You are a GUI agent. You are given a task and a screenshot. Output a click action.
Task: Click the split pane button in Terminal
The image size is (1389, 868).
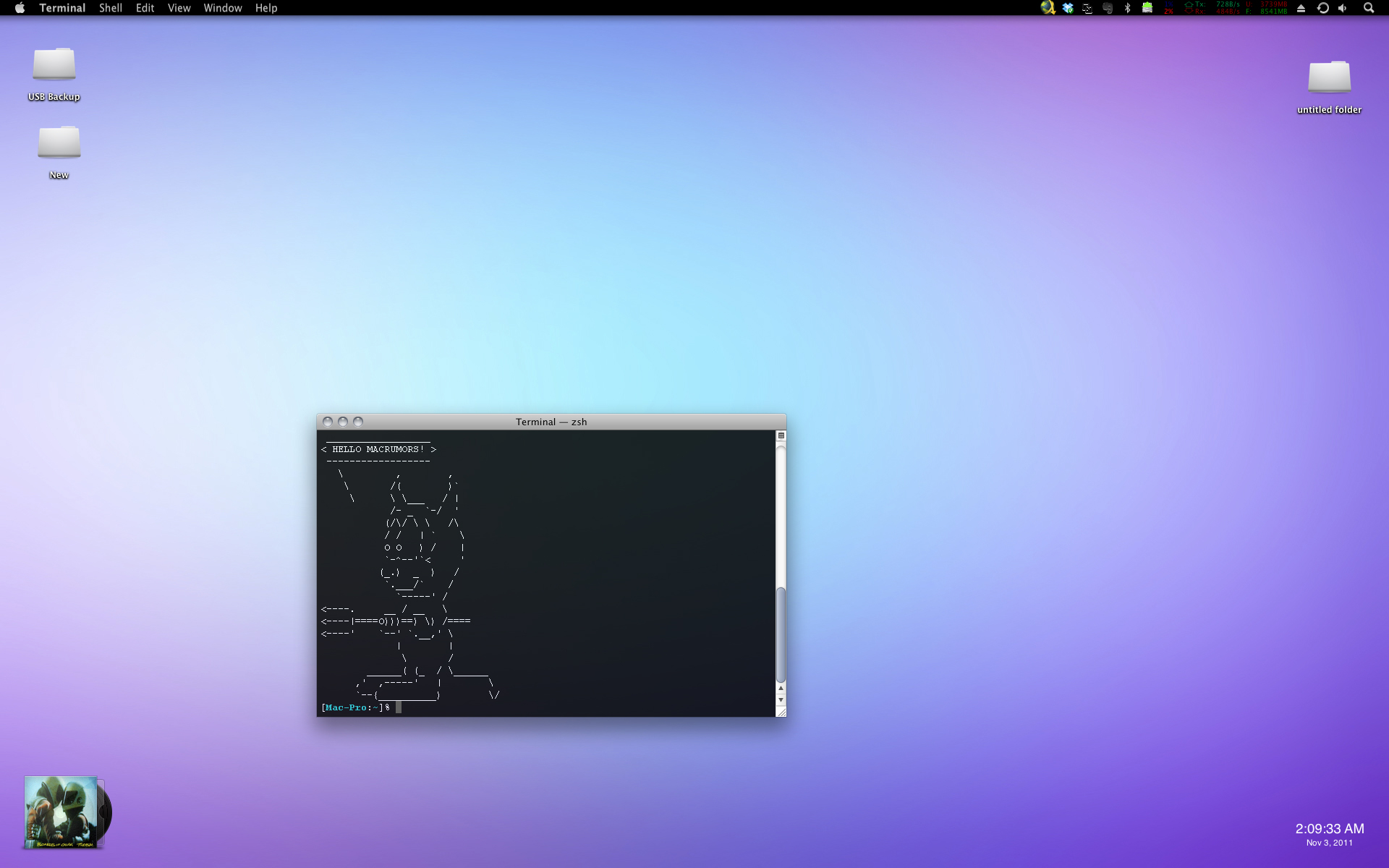pyautogui.click(x=781, y=435)
